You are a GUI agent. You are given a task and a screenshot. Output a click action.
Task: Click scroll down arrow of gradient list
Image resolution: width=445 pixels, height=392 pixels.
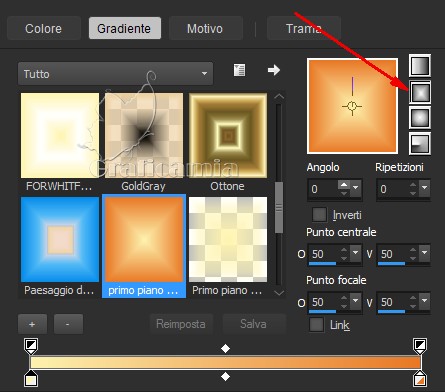tap(279, 293)
